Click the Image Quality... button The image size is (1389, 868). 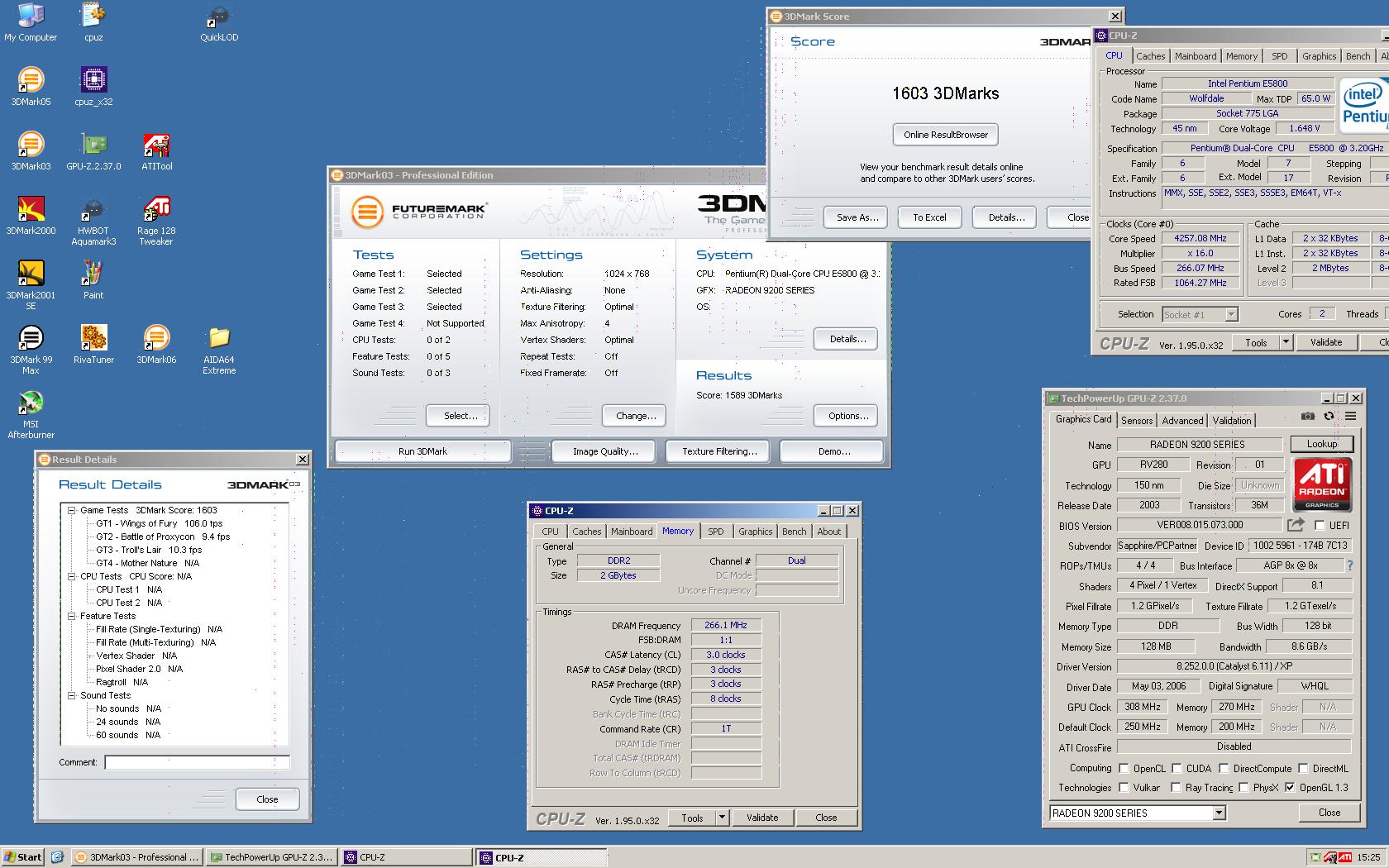605,451
